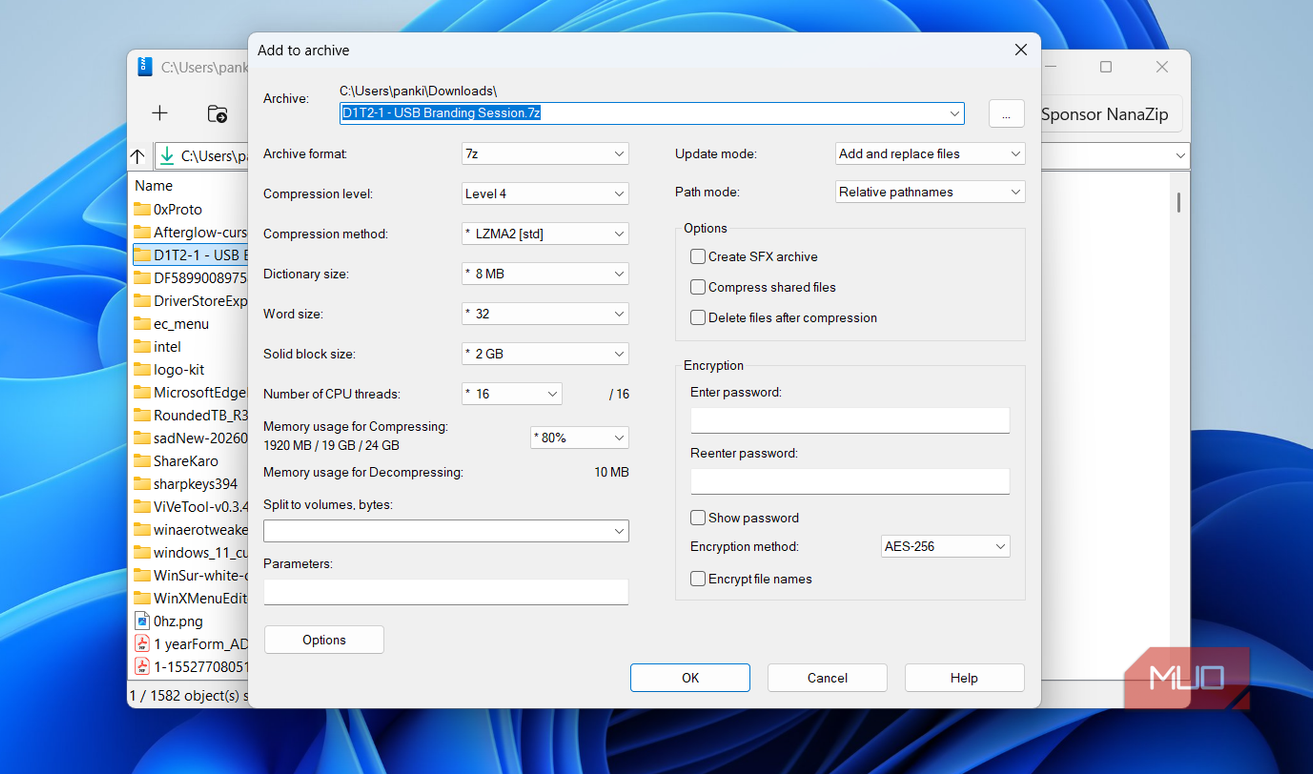The width and height of the screenshot is (1313, 774).
Task: Click the Enter password field
Action: point(850,420)
